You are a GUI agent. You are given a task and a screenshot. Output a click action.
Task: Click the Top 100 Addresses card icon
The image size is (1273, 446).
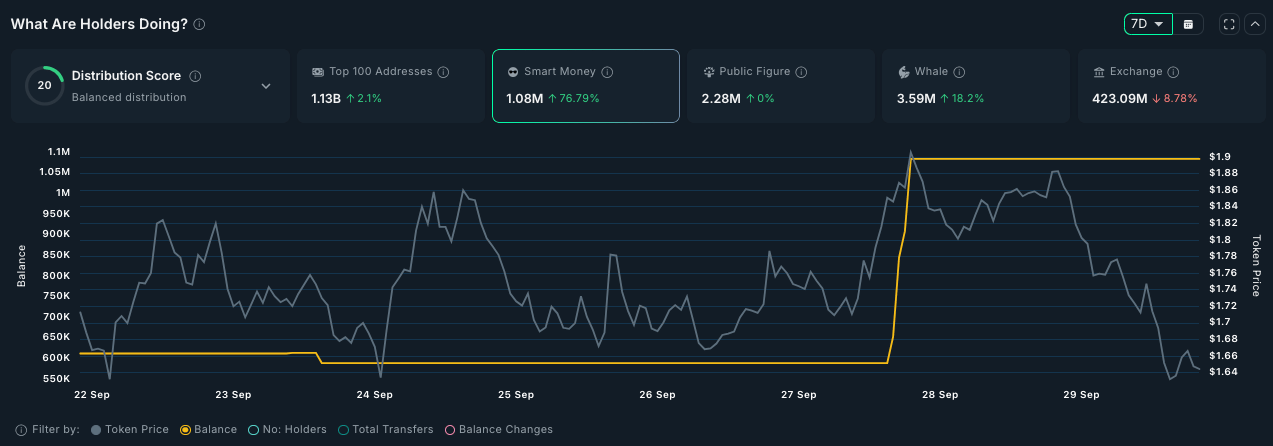pyautogui.click(x=317, y=72)
